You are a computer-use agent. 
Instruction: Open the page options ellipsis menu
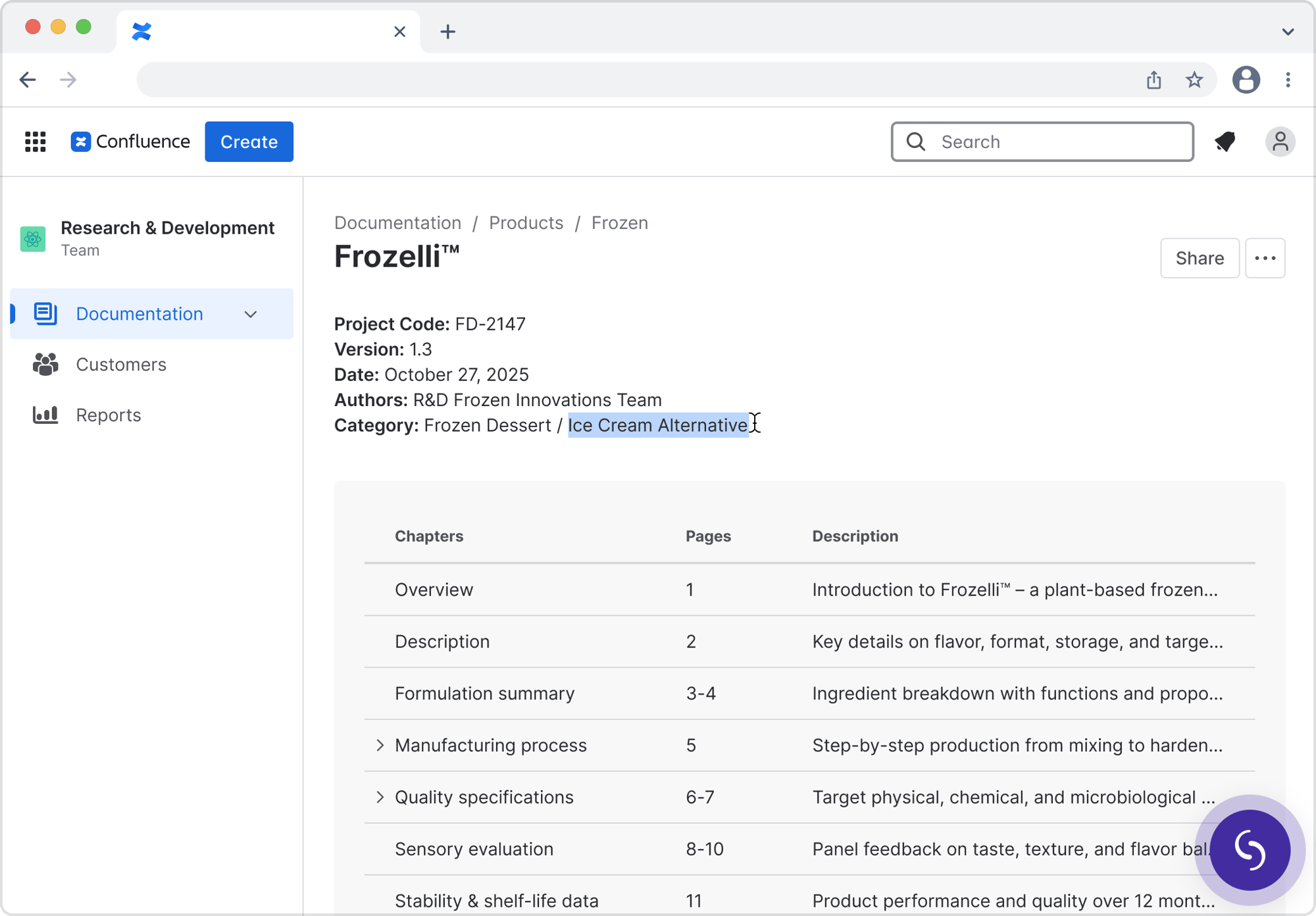click(x=1265, y=258)
